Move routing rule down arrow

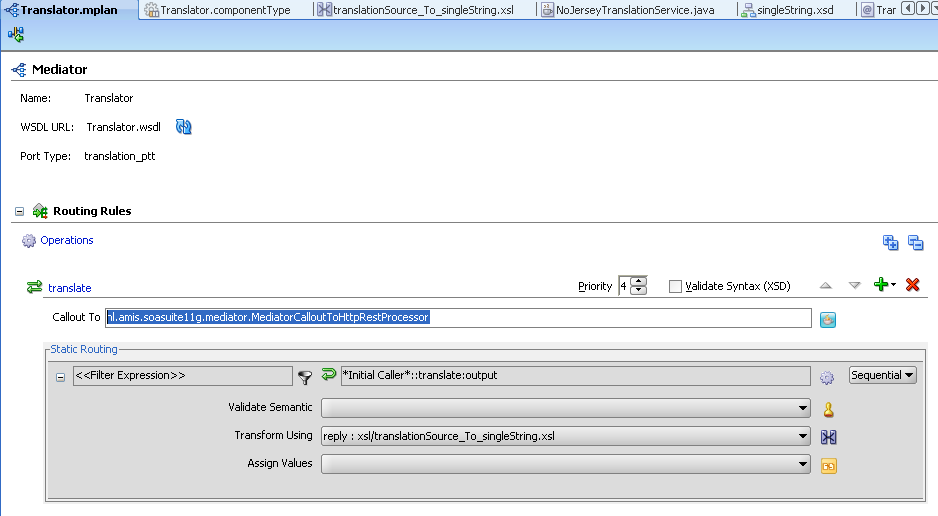click(854, 286)
